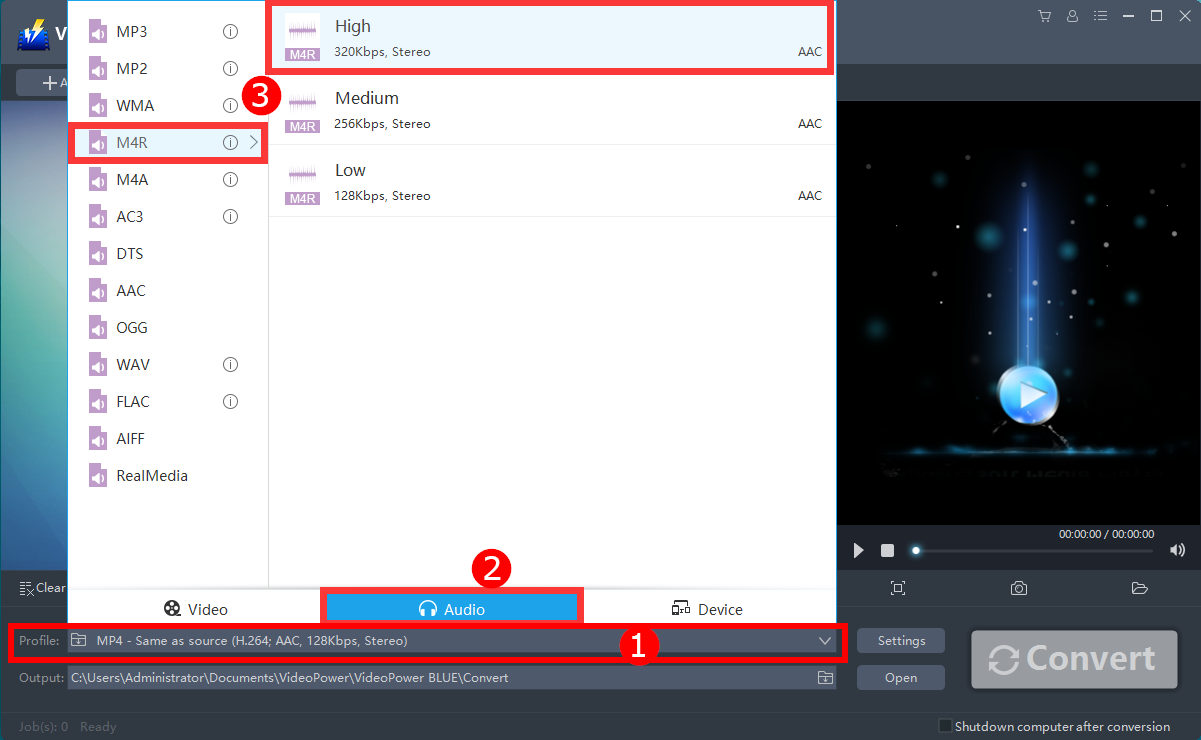Viewport: 1201px width, 740px height.
Task: Open the Settings button
Action: (900, 640)
